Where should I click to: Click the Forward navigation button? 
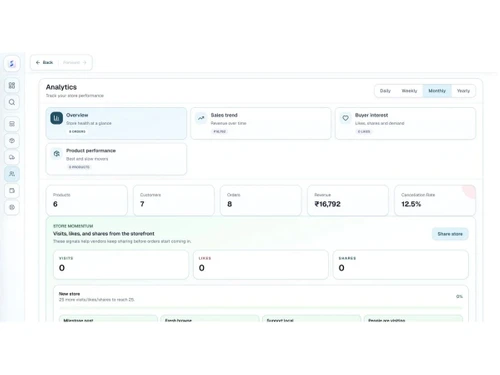point(75,62)
